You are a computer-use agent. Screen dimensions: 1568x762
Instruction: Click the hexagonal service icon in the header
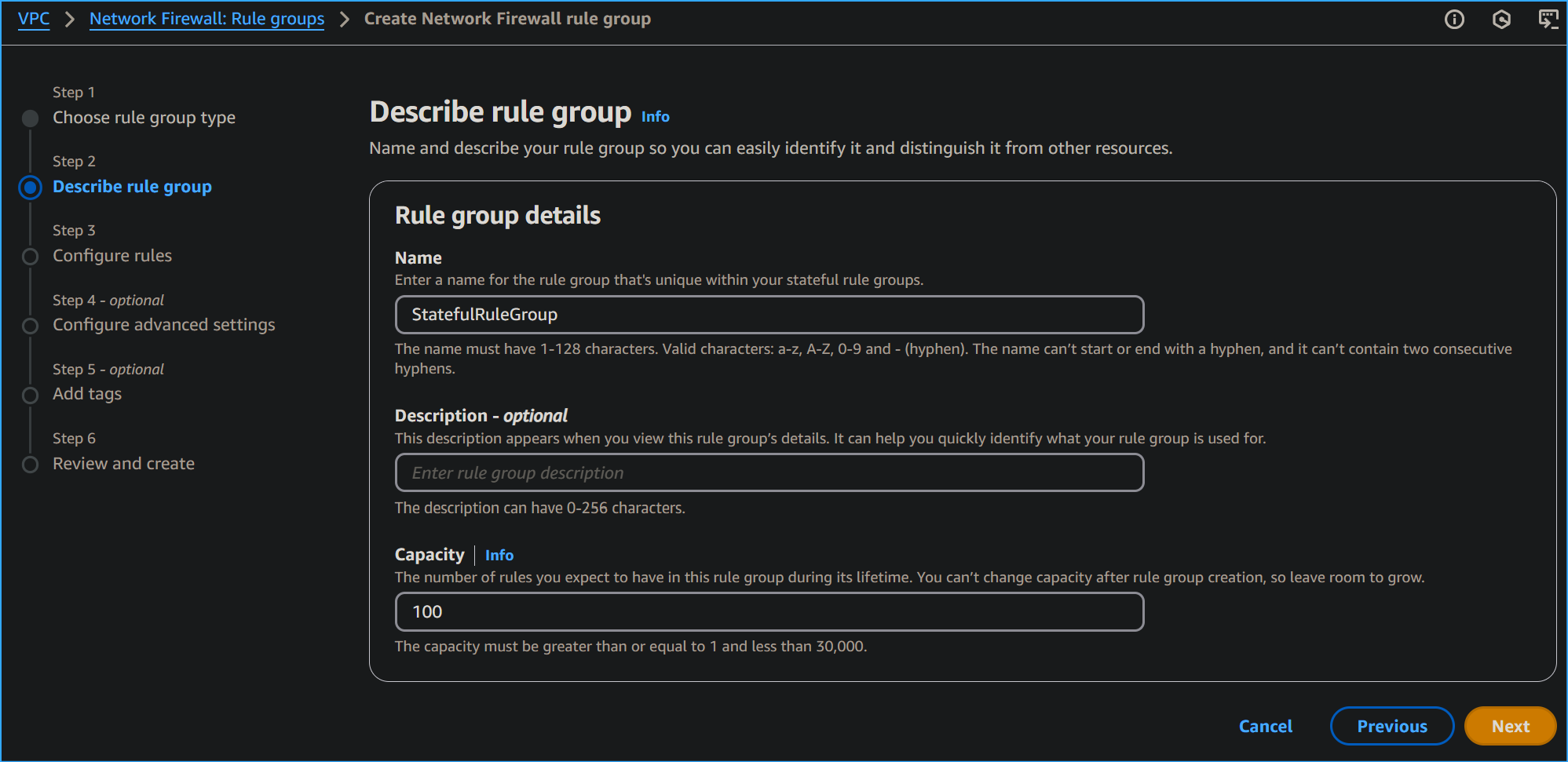point(1502,19)
